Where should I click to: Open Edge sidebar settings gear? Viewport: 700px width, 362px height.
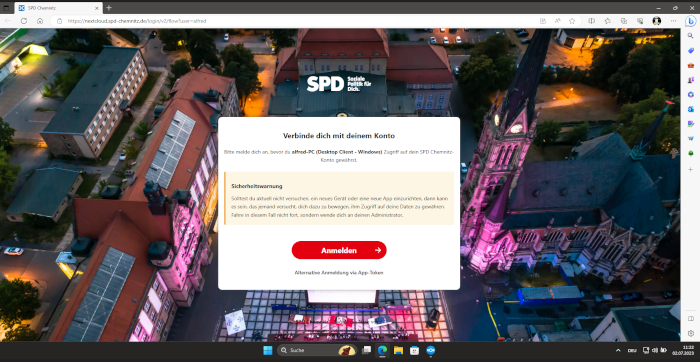[x=691, y=333]
